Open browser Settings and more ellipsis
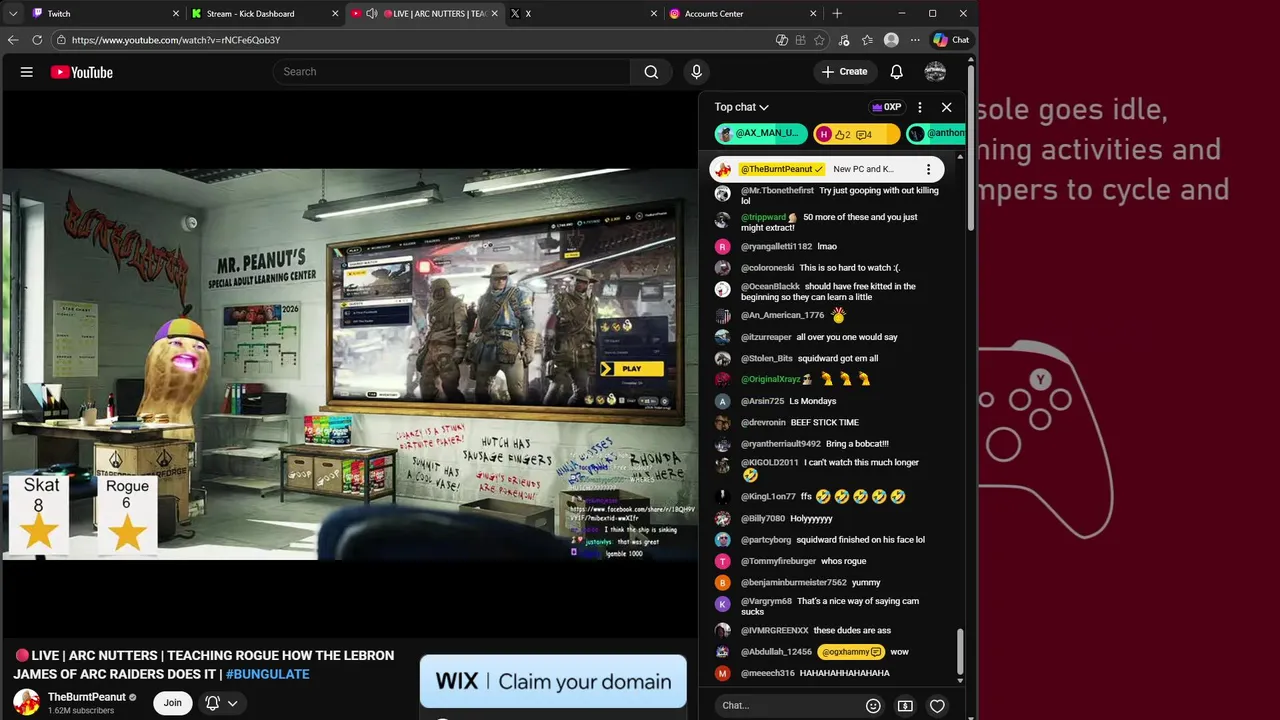Screen dimensions: 1280x720 [914, 40]
